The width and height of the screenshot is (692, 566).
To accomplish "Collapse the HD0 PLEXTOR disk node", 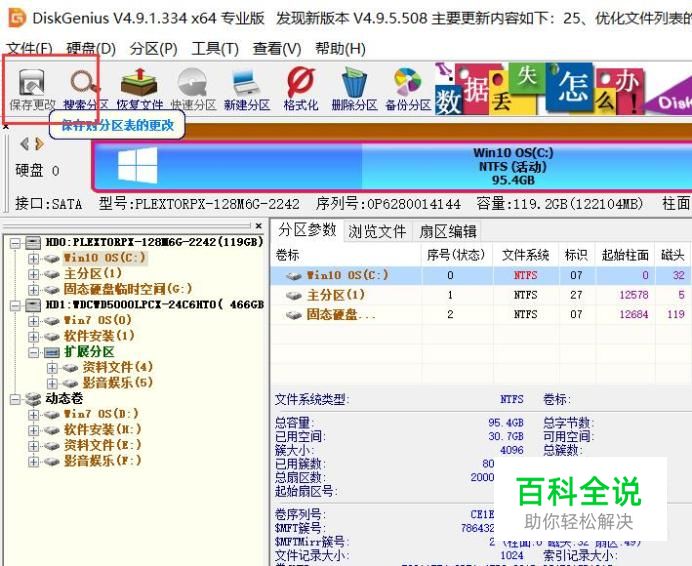I will point(15,242).
